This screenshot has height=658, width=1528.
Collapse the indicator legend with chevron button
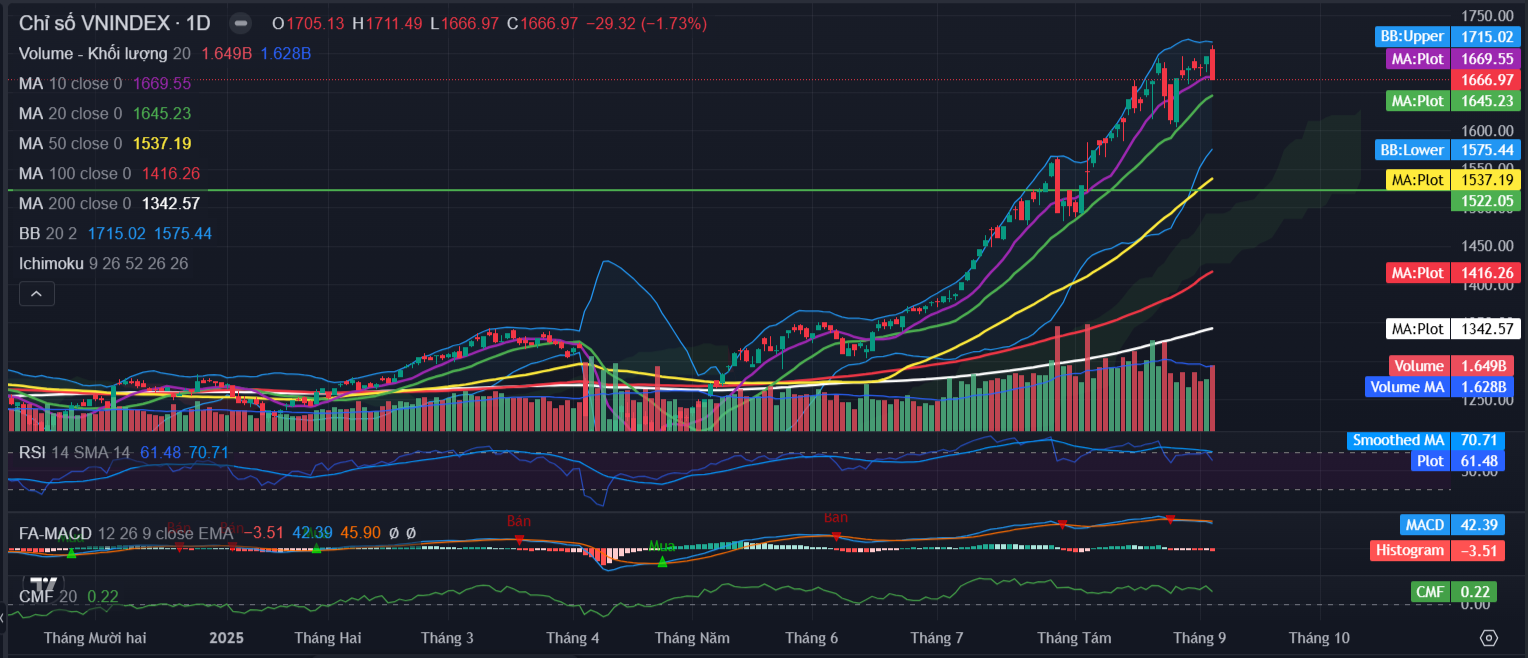pyautogui.click(x=36, y=294)
